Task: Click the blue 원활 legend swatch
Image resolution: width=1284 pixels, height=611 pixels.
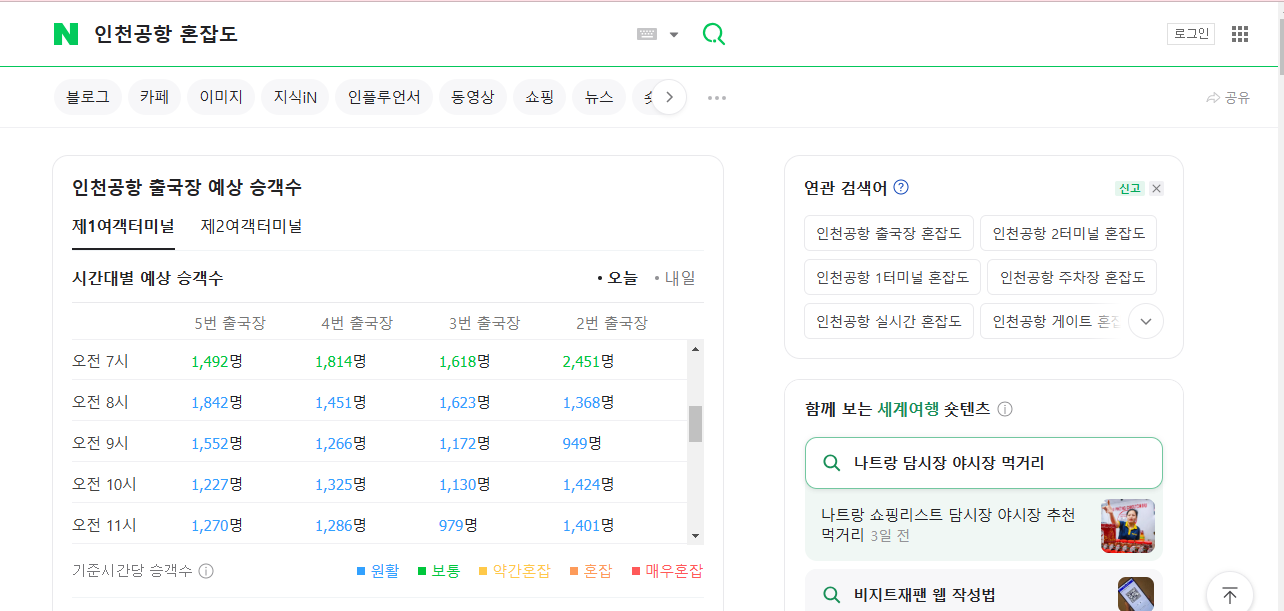Action: click(x=360, y=570)
